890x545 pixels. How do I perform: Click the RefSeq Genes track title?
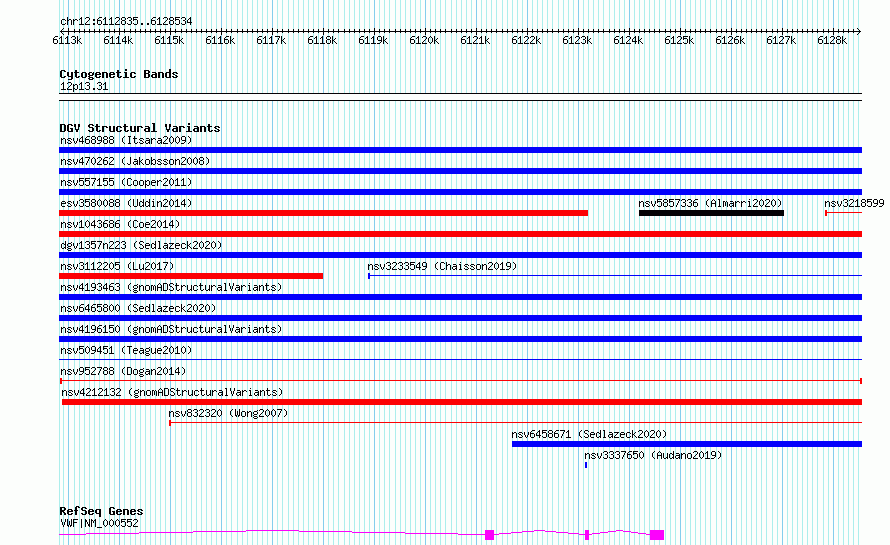point(101,511)
